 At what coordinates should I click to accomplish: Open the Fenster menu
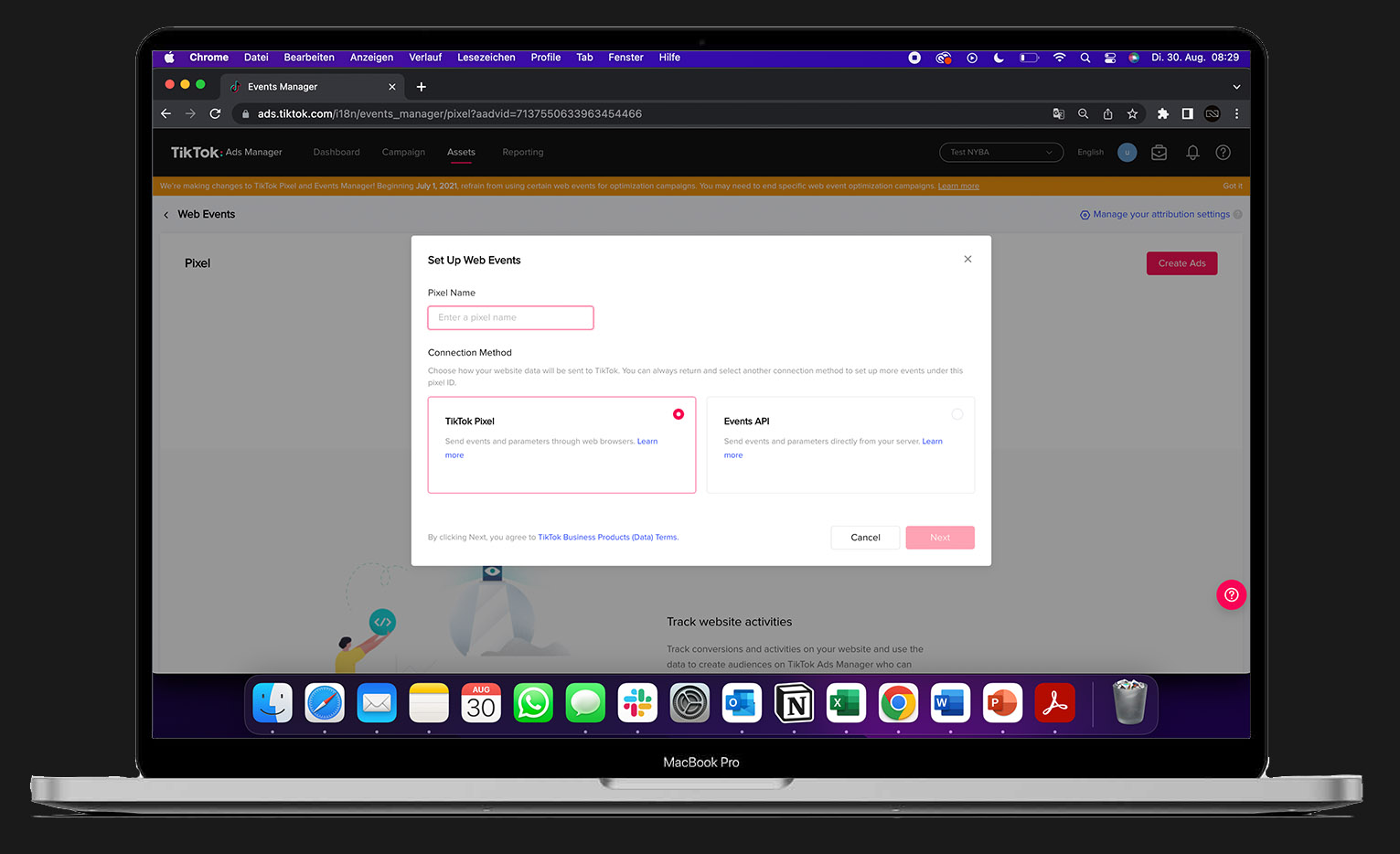625,58
